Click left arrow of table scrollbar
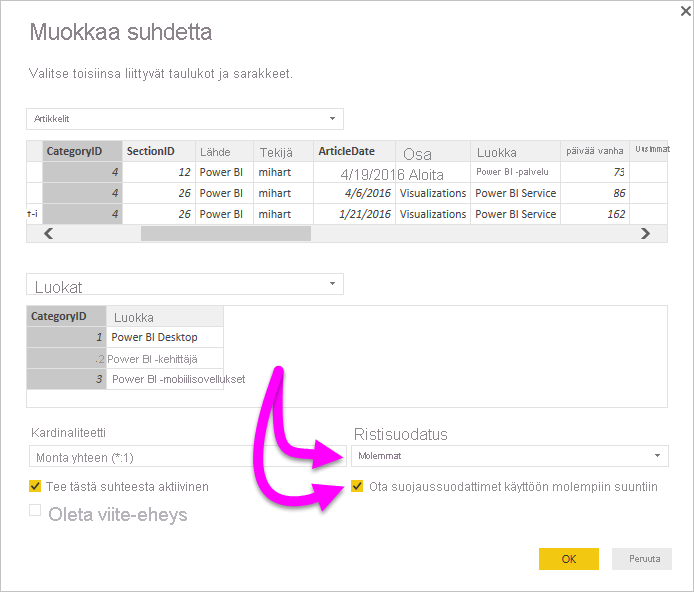The image size is (694, 592). pos(49,233)
